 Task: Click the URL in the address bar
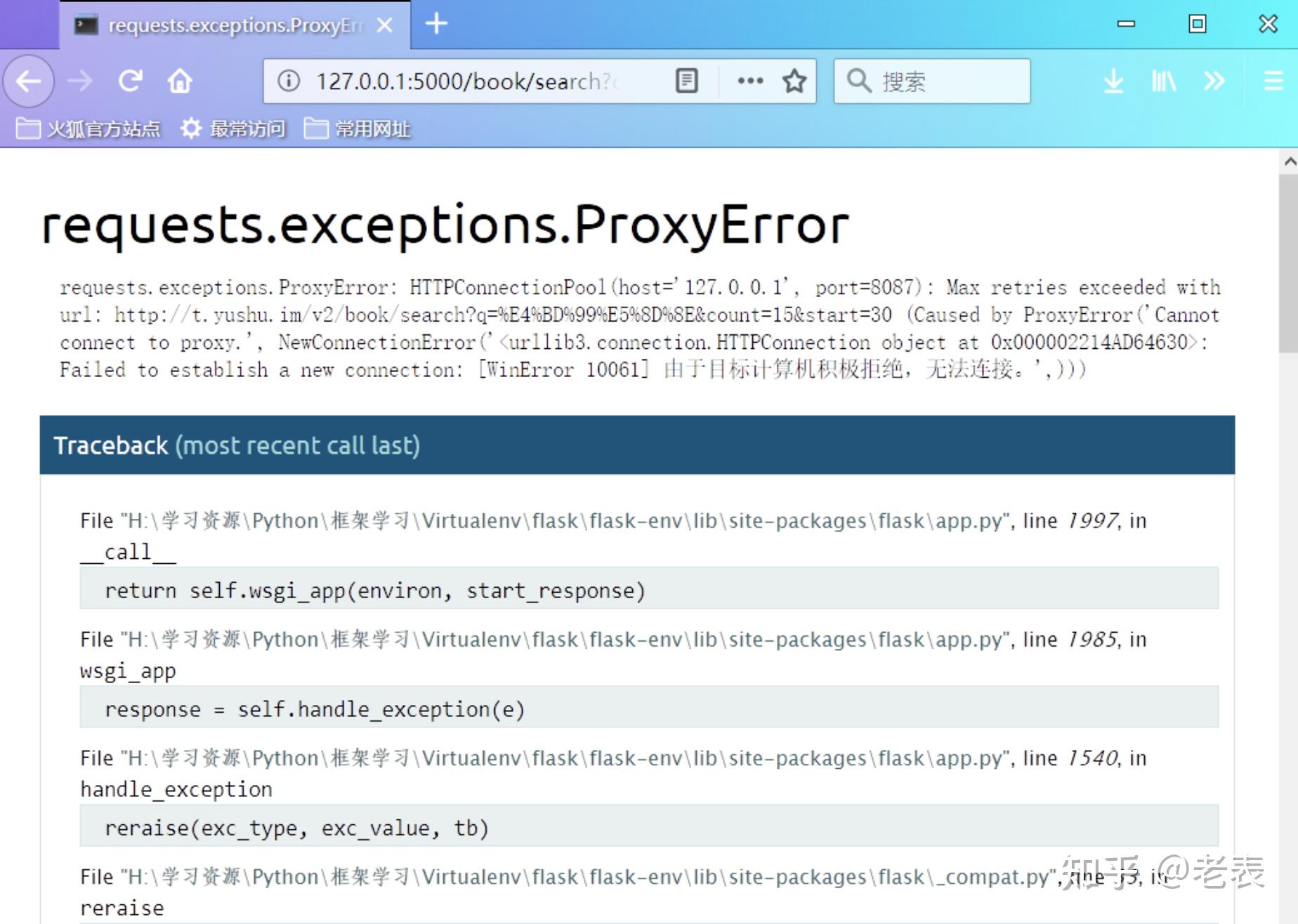coord(464,81)
